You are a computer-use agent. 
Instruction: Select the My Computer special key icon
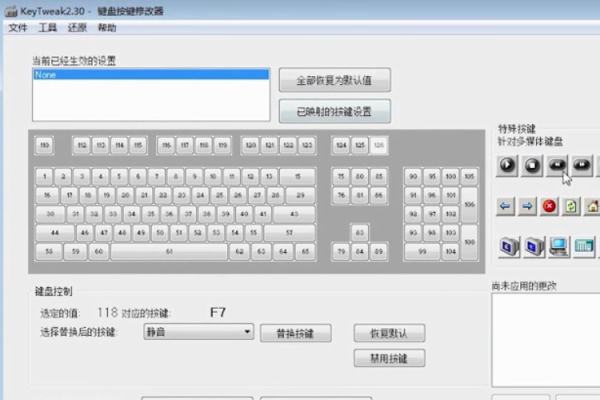[x=560, y=244]
